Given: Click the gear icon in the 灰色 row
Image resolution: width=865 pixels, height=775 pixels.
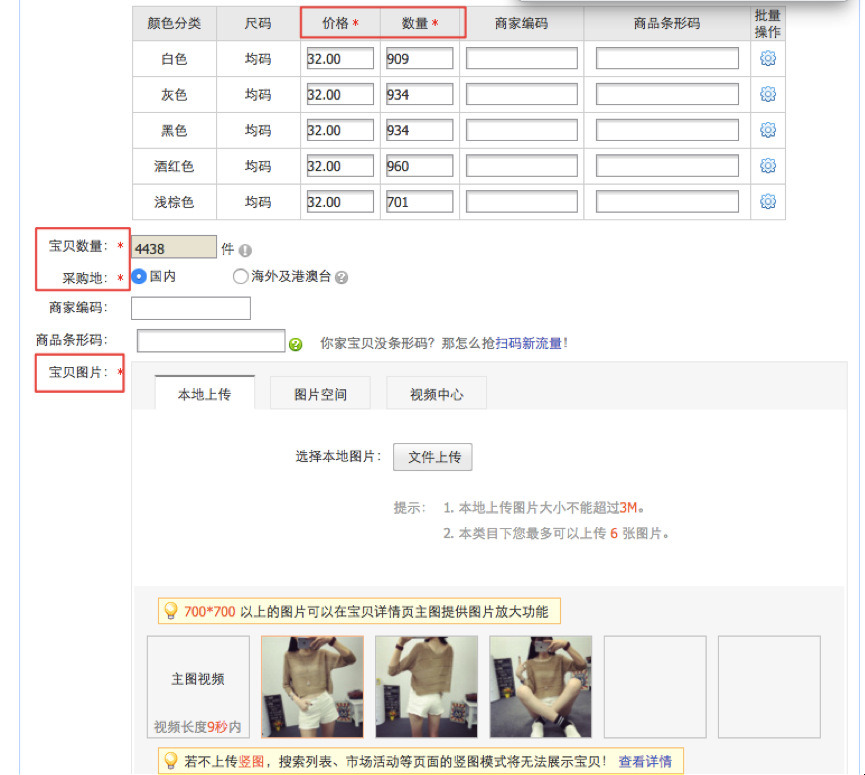Looking at the screenshot, I should point(768,95).
